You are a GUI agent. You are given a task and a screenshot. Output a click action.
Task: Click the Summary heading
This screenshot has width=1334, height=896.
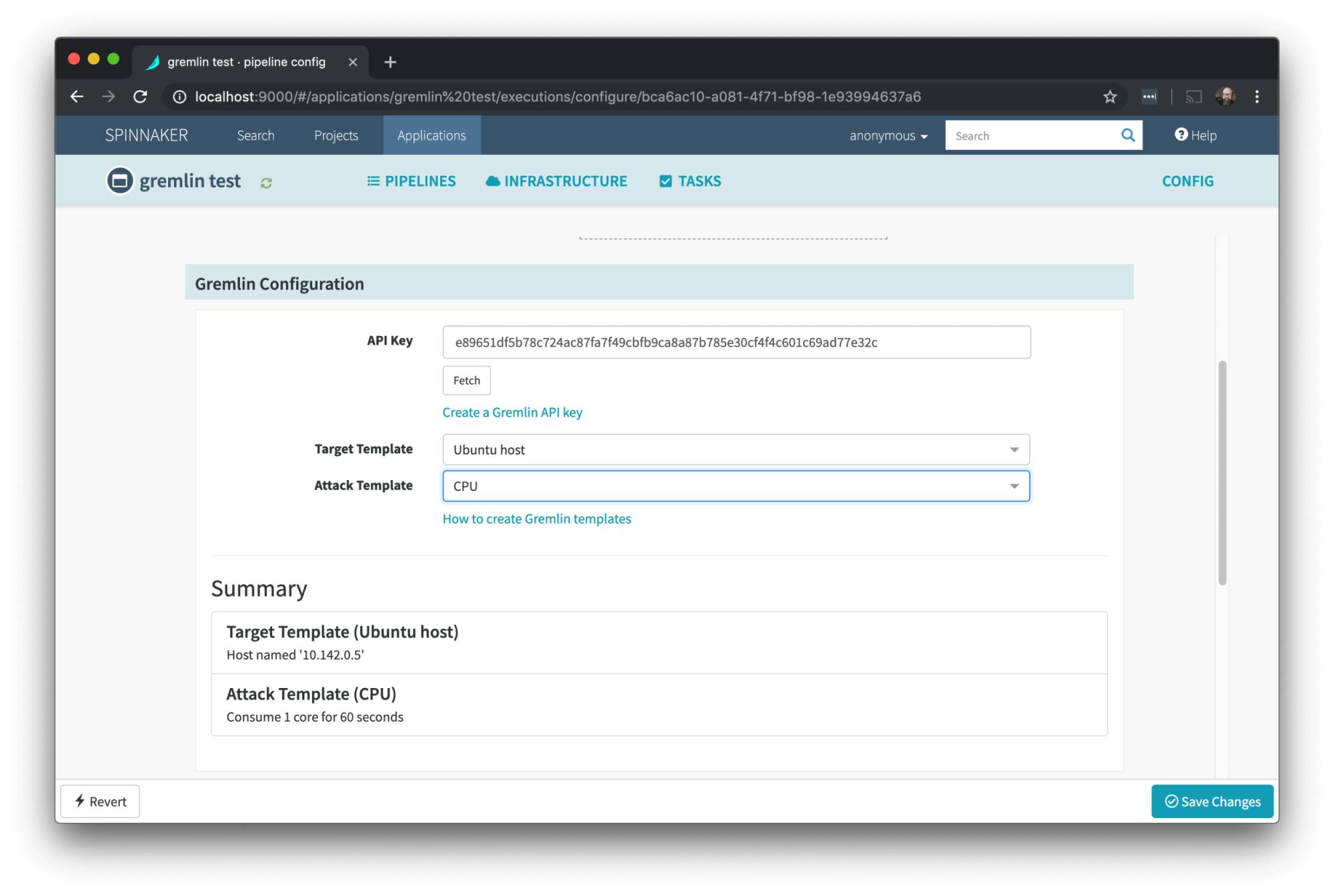tap(259, 589)
